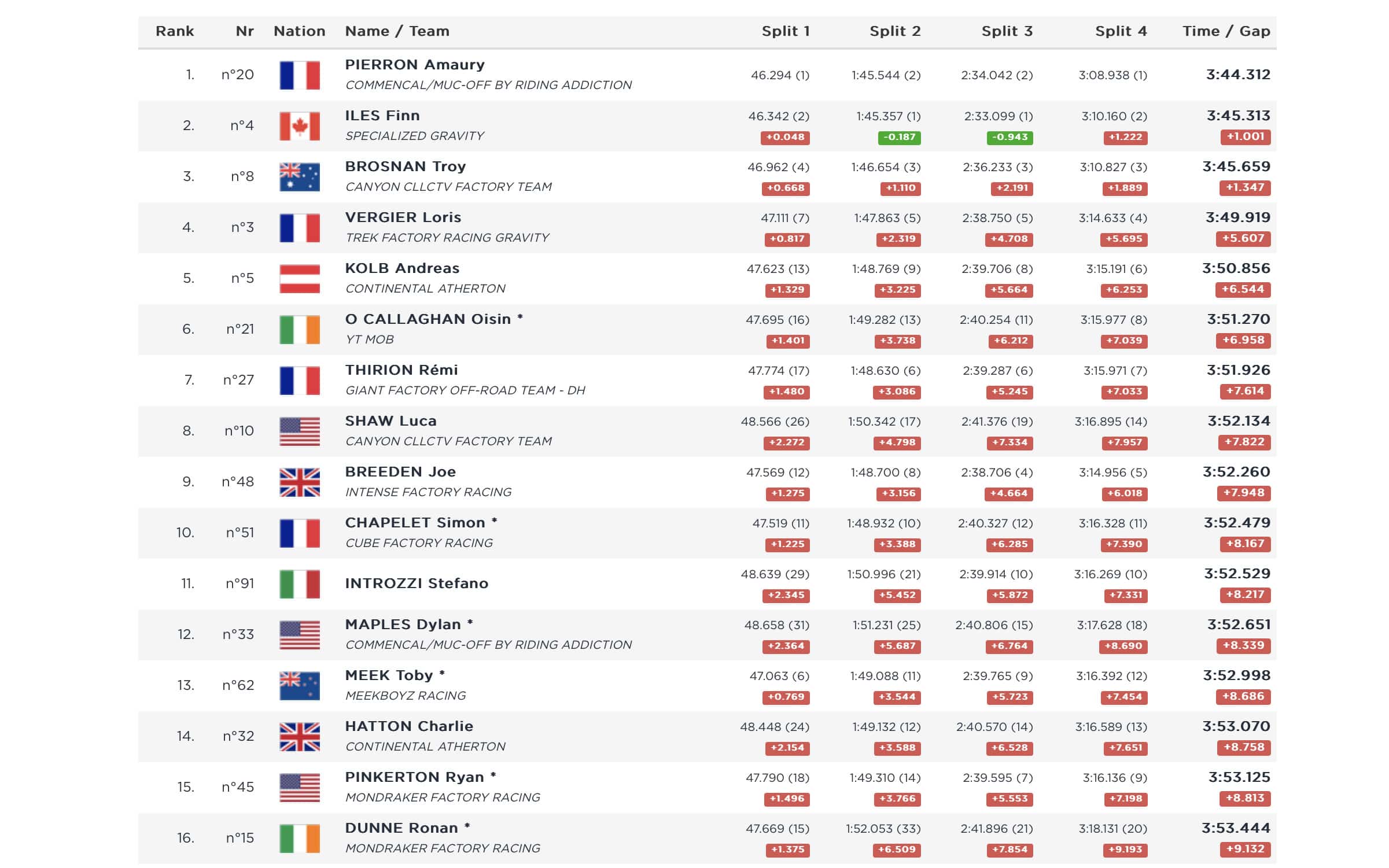Click the Australian flag next to BROSNAN Troy
The image size is (1389, 868).
point(299,177)
